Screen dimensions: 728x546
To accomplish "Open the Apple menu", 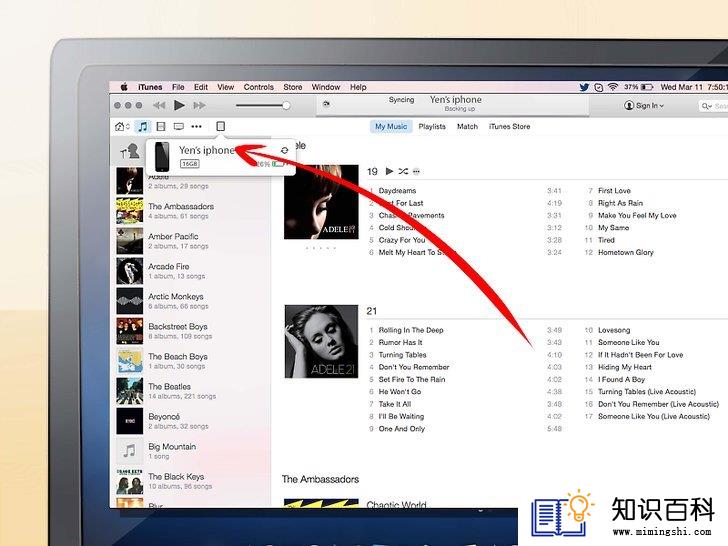I will (124, 87).
